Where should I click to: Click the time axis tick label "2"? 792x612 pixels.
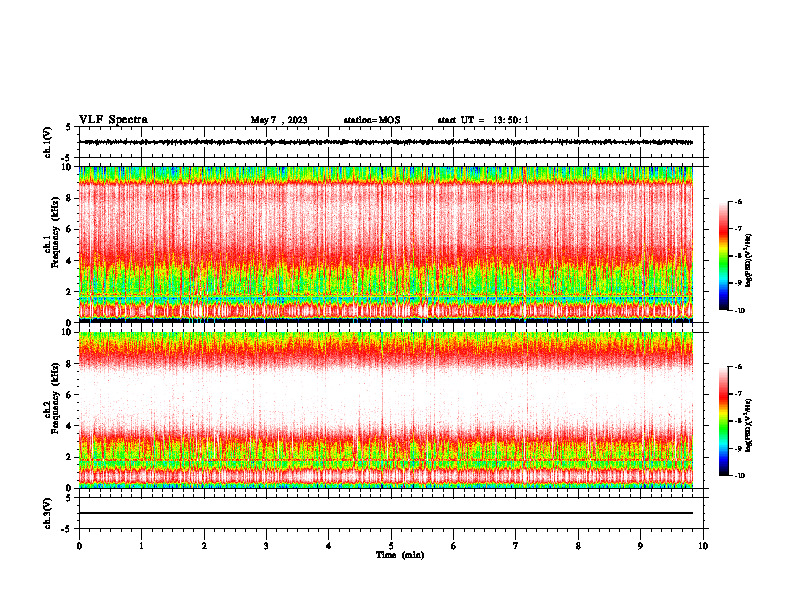pyautogui.click(x=204, y=546)
